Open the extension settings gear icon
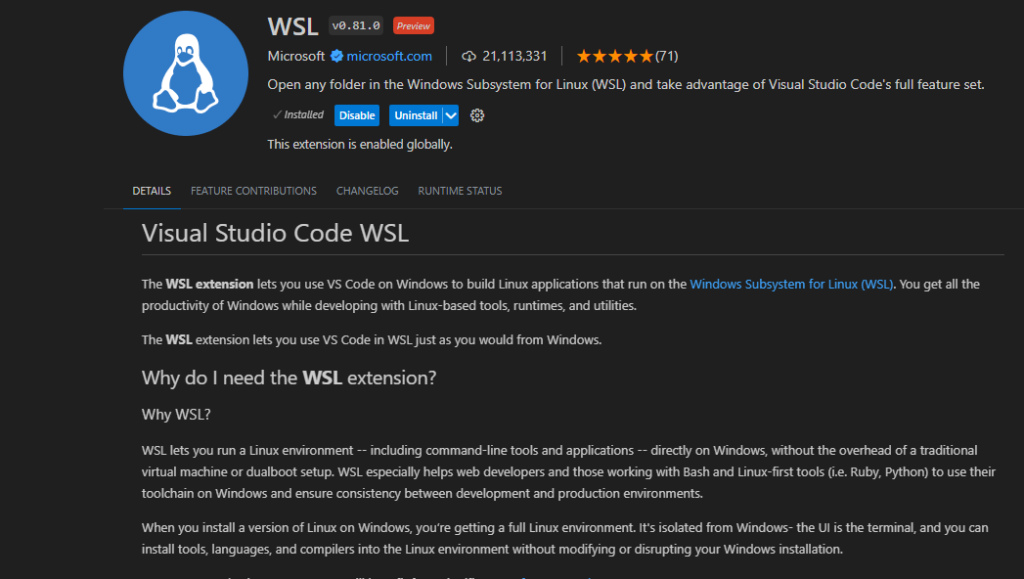 477,116
